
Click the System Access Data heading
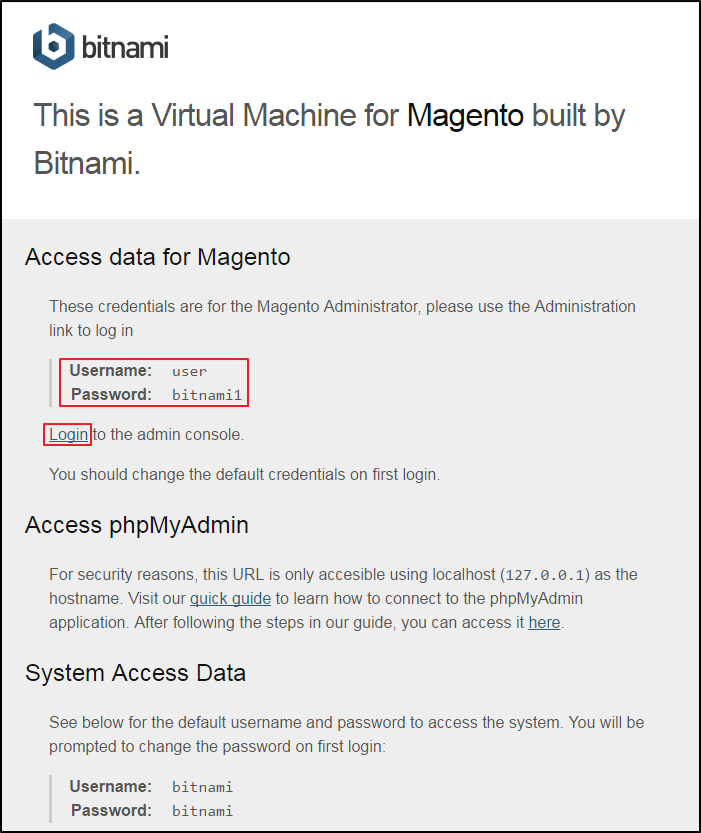click(135, 673)
